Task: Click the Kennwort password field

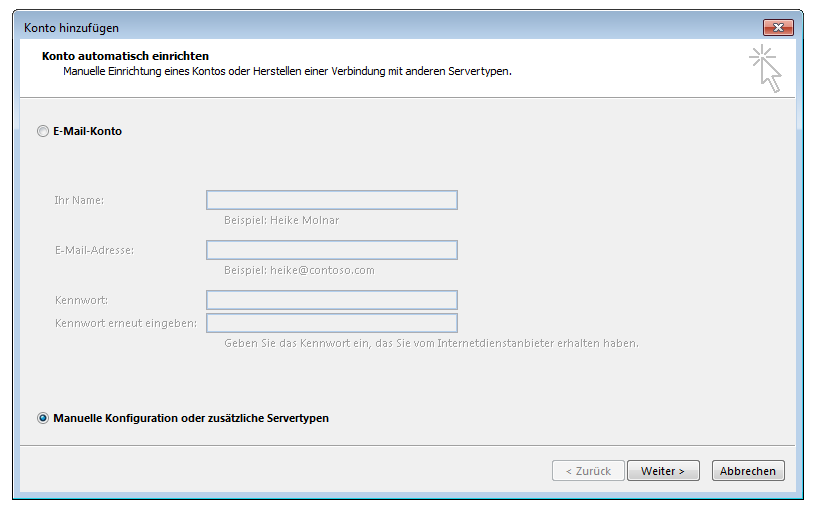Action: (x=331, y=300)
